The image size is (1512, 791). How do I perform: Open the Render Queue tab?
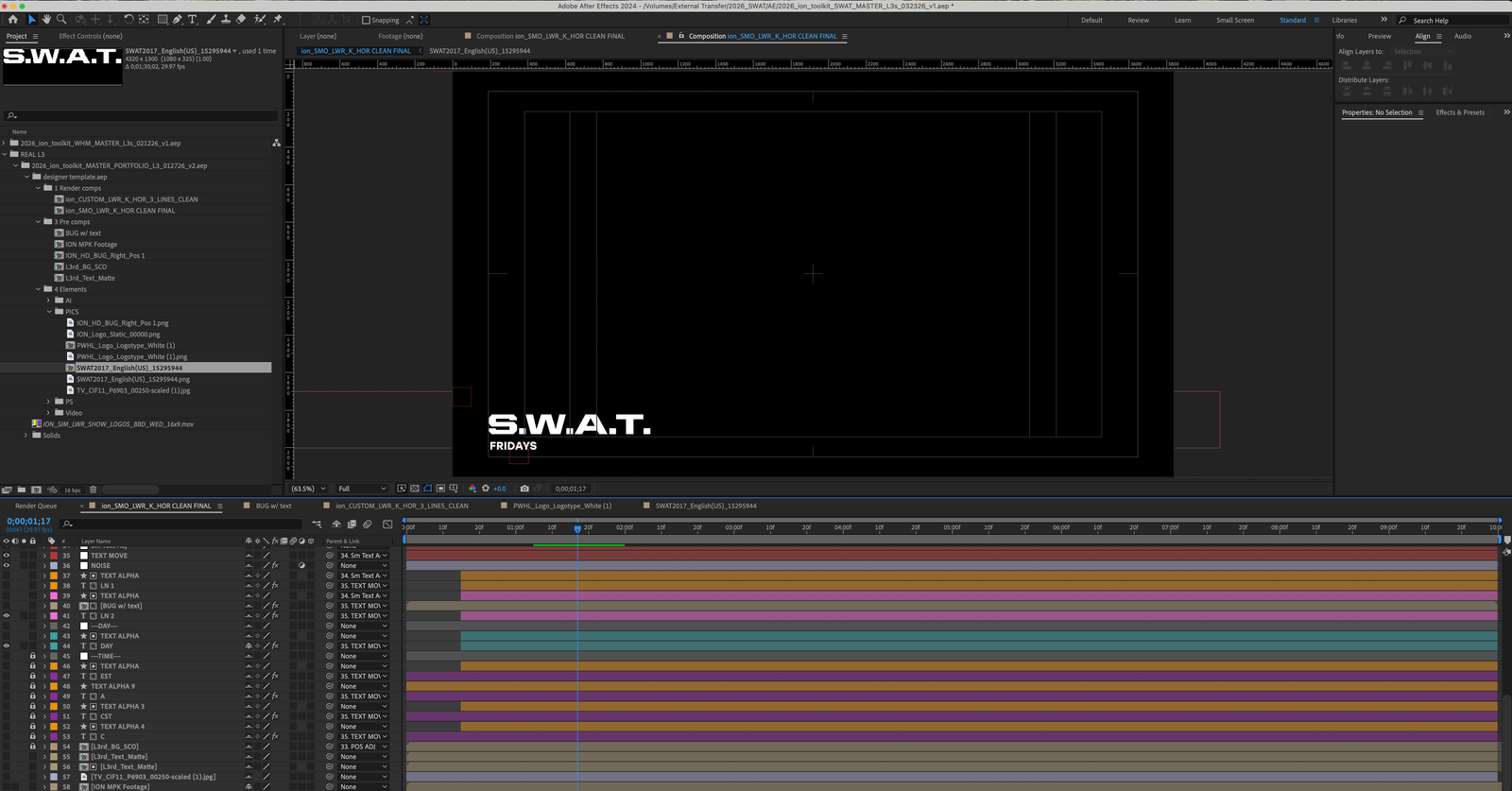pos(36,506)
